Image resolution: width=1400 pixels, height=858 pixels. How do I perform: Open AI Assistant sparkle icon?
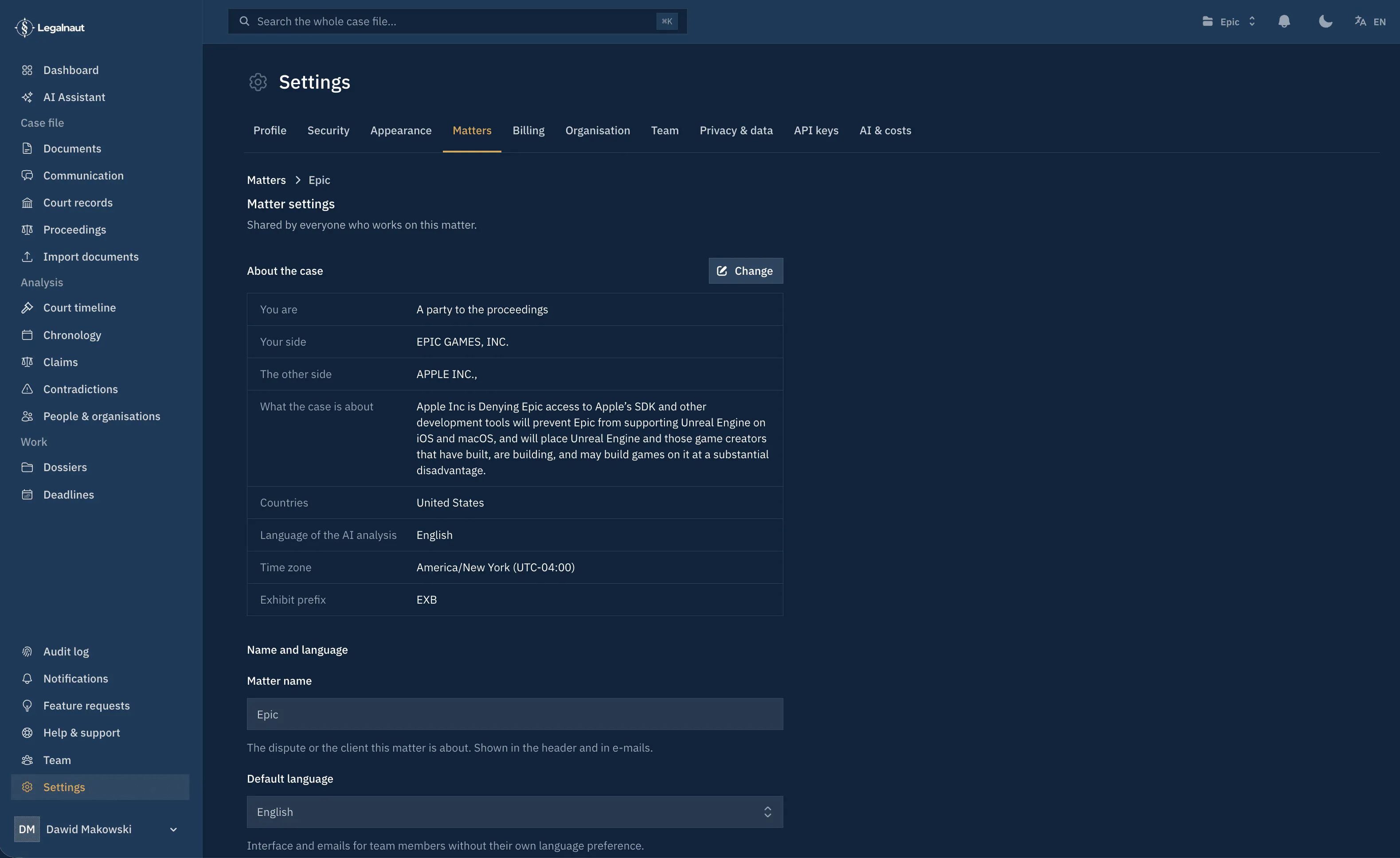click(x=27, y=97)
